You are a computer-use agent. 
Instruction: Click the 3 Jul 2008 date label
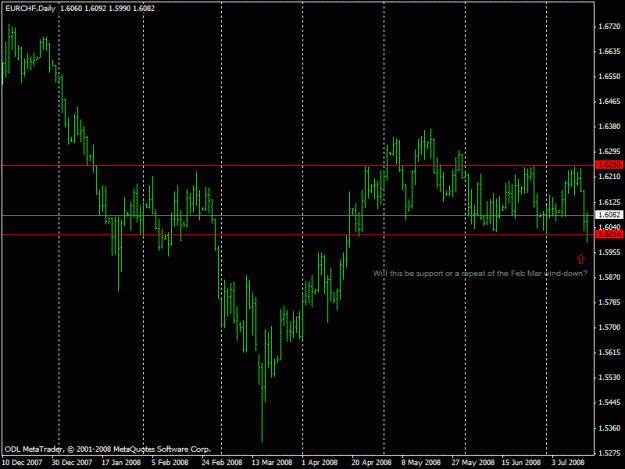click(568, 462)
